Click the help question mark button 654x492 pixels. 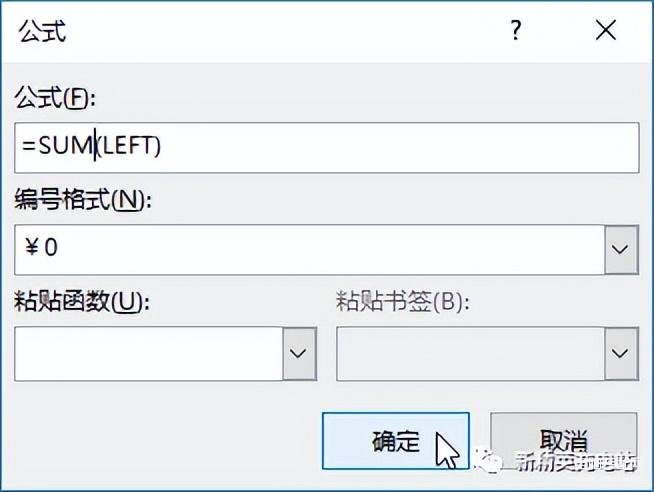click(516, 31)
